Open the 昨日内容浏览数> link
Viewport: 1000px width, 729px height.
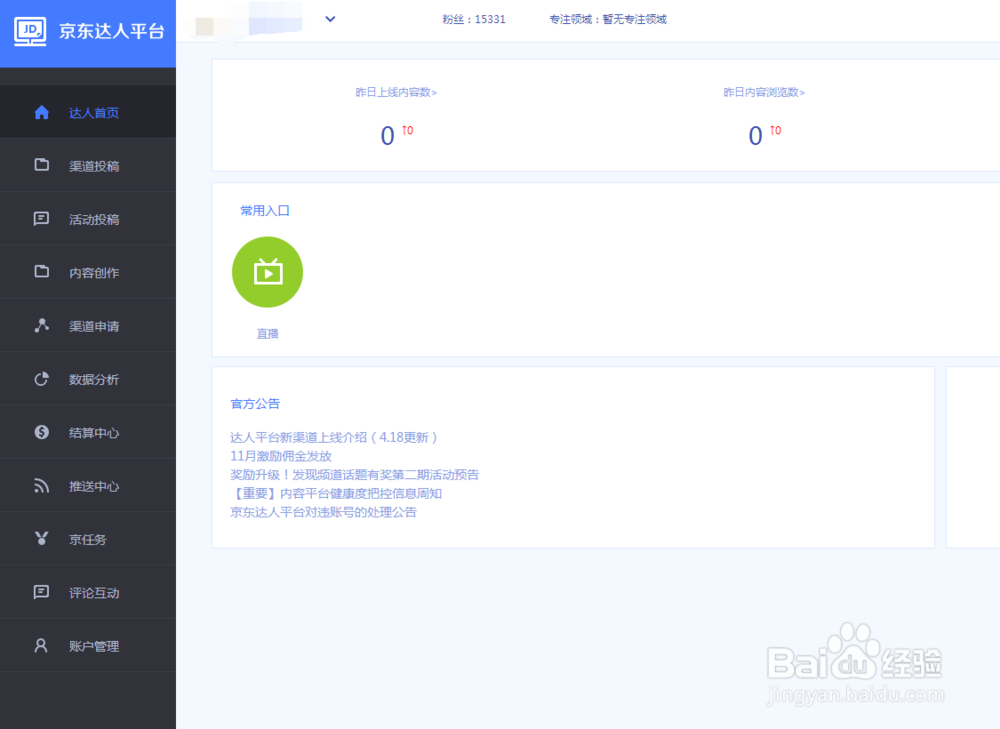point(764,92)
